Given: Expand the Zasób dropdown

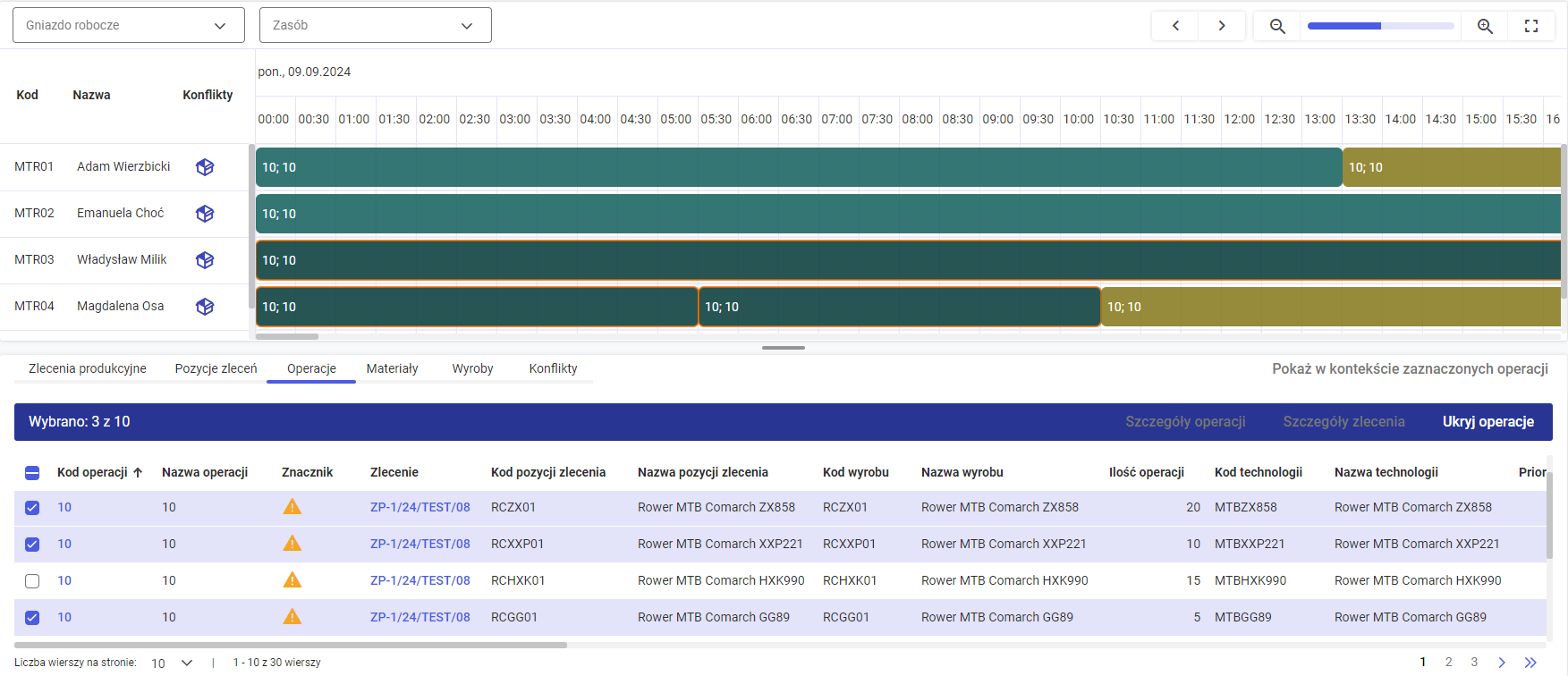Looking at the screenshot, I should tap(375, 25).
